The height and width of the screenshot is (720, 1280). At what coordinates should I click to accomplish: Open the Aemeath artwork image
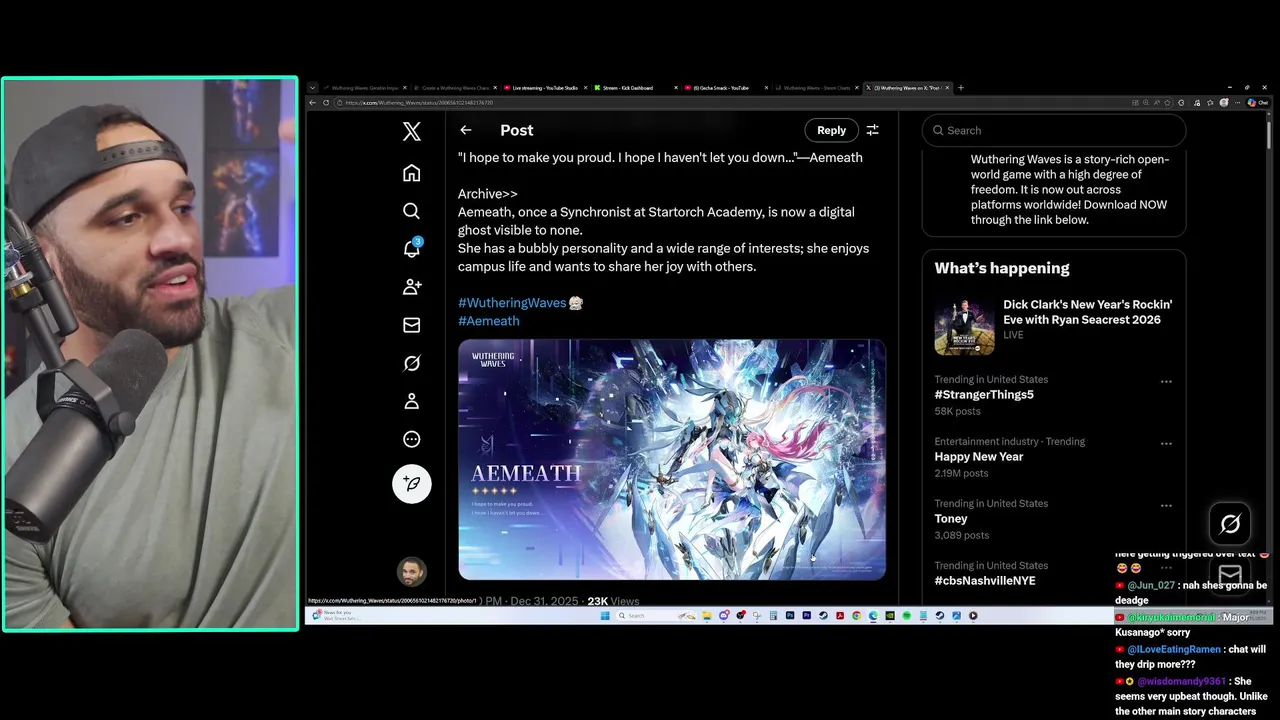pyautogui.click(x=672, y=460)
